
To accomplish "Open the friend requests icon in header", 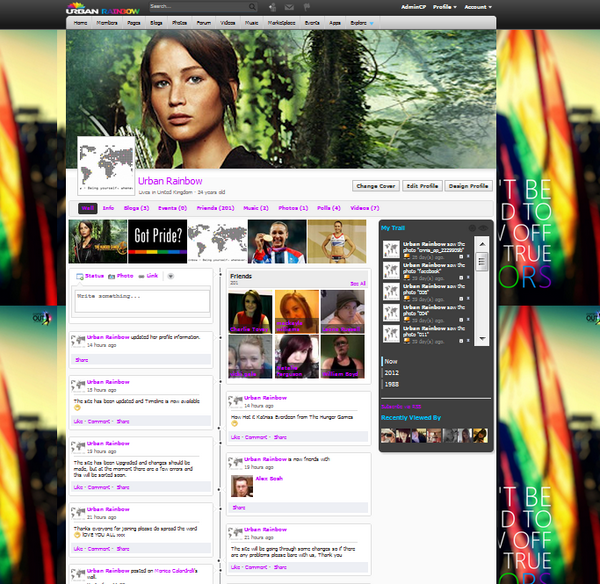I will (272, 7).
